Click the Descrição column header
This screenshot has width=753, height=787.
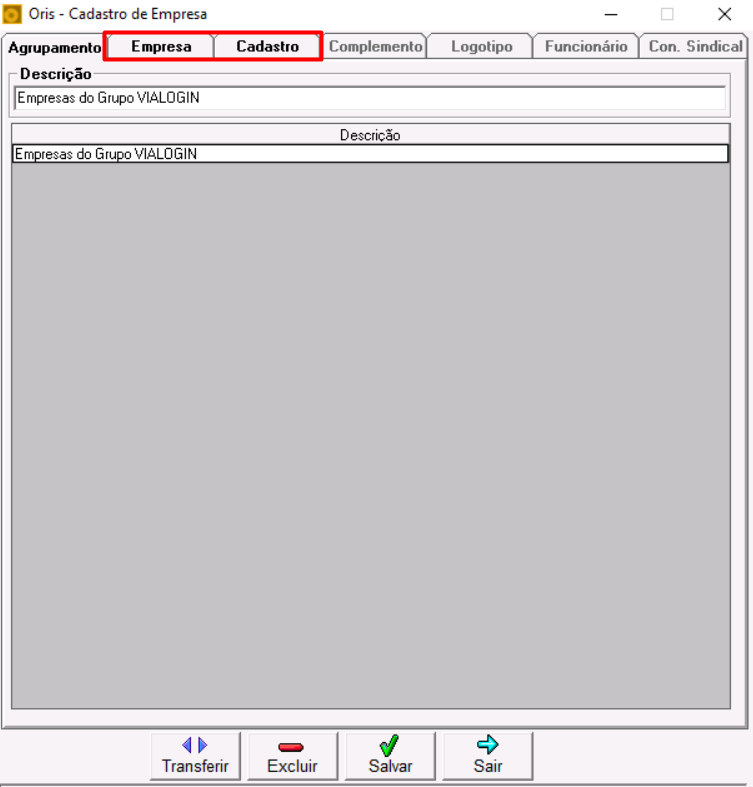coord(370,135)
